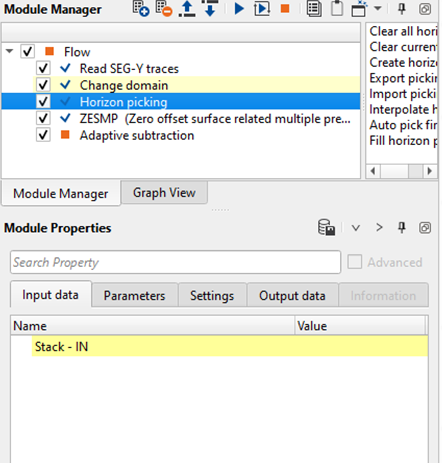
Task: Toggle the Adaptive subtraction checkbox
Action: (x=43, y=135)
